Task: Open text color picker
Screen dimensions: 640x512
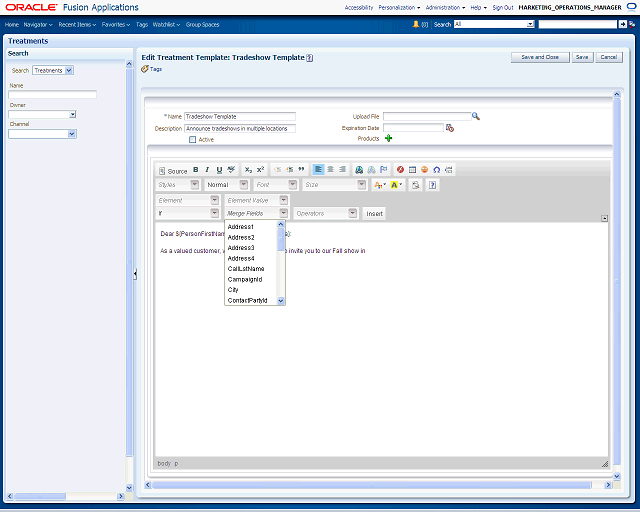Action: click(379, 185)
